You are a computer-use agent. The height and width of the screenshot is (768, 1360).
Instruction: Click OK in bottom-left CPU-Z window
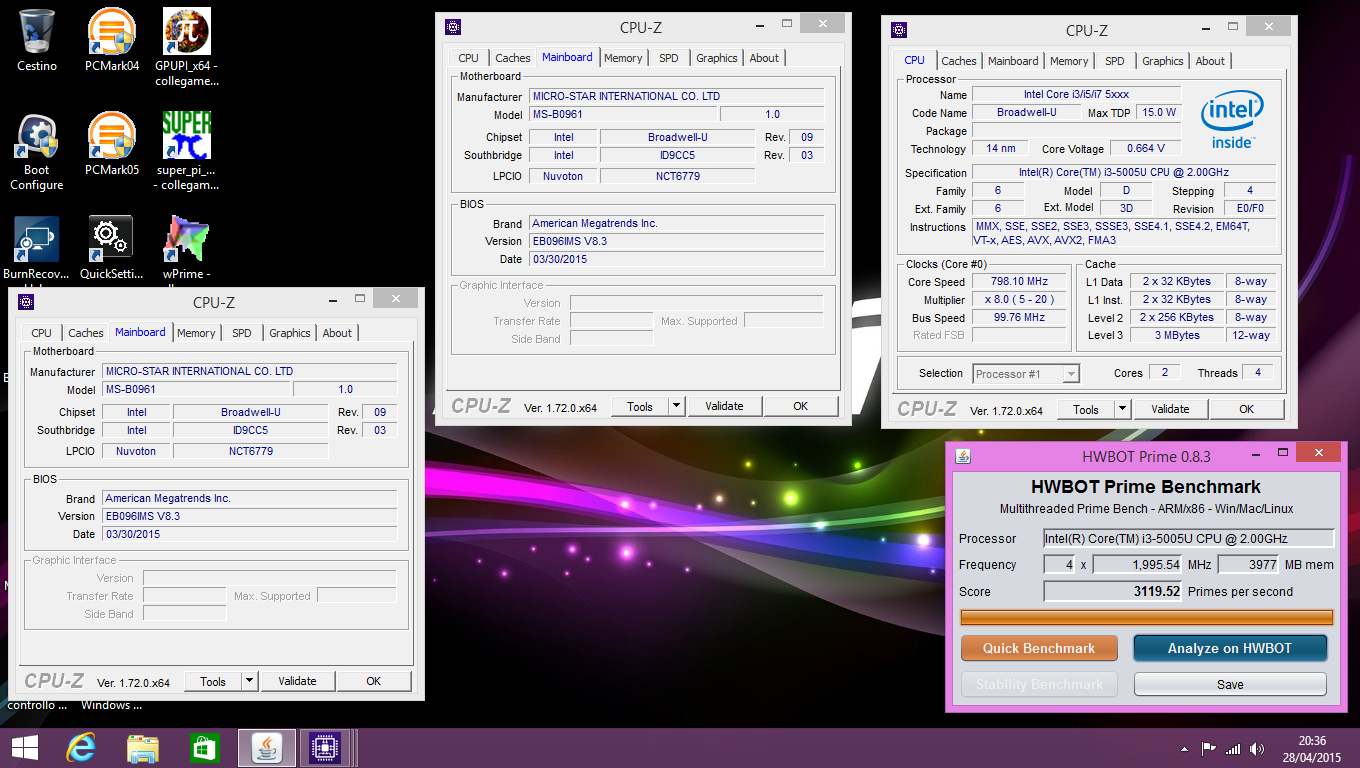pyautogui.click(x=373, y=681)
